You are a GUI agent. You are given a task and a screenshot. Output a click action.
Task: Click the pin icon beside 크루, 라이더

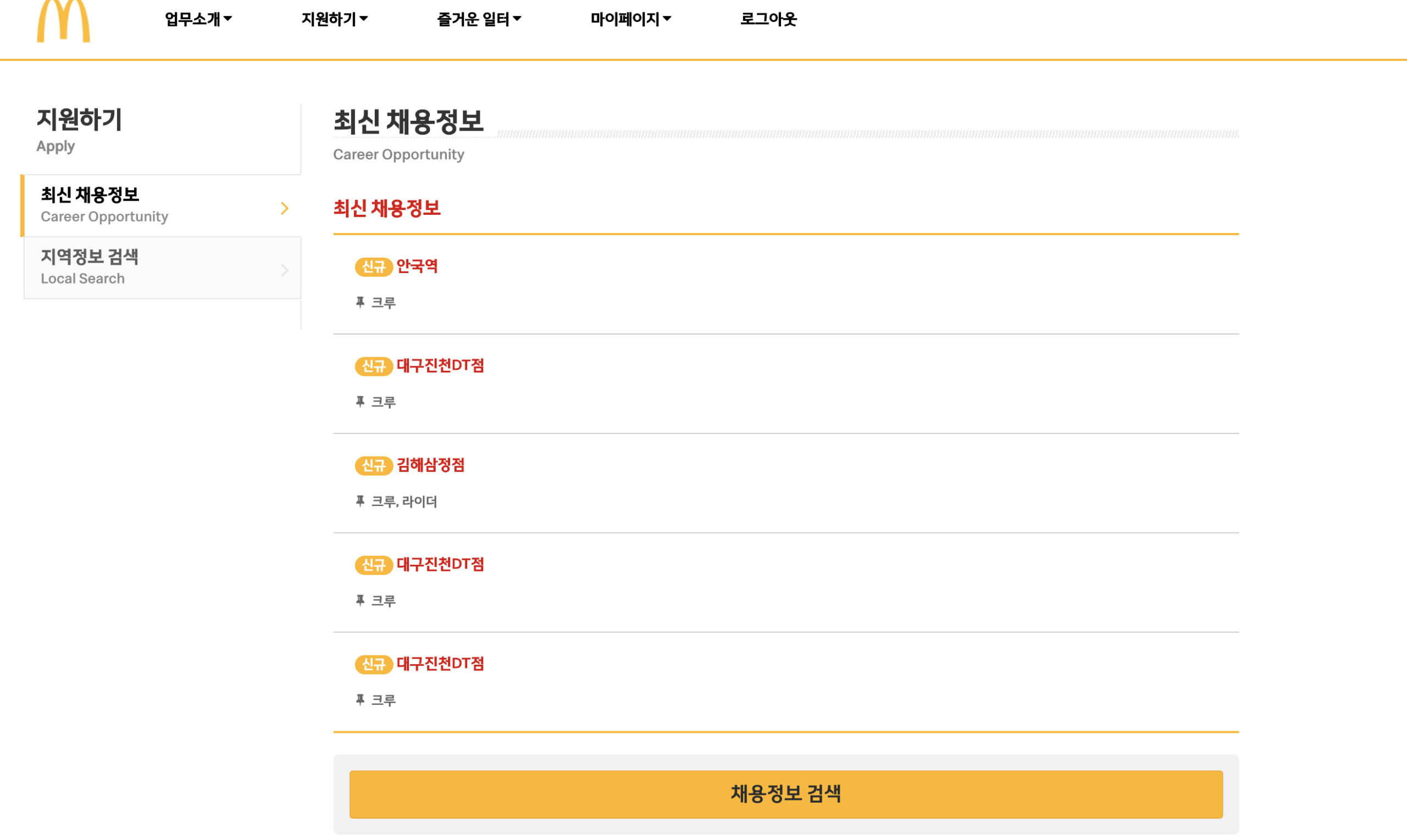(360, 501)
